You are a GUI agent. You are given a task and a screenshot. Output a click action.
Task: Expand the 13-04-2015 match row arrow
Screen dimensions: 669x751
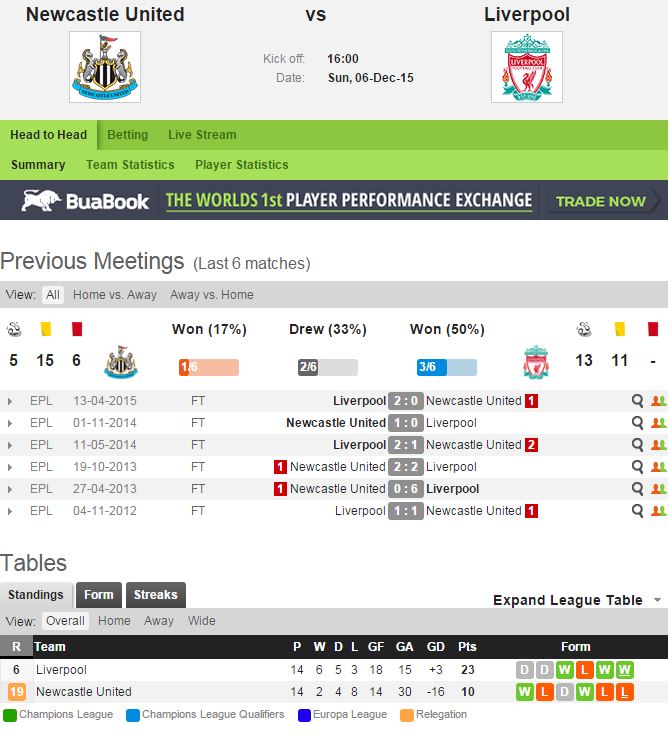pyautogui.click(x=10, y=401)
